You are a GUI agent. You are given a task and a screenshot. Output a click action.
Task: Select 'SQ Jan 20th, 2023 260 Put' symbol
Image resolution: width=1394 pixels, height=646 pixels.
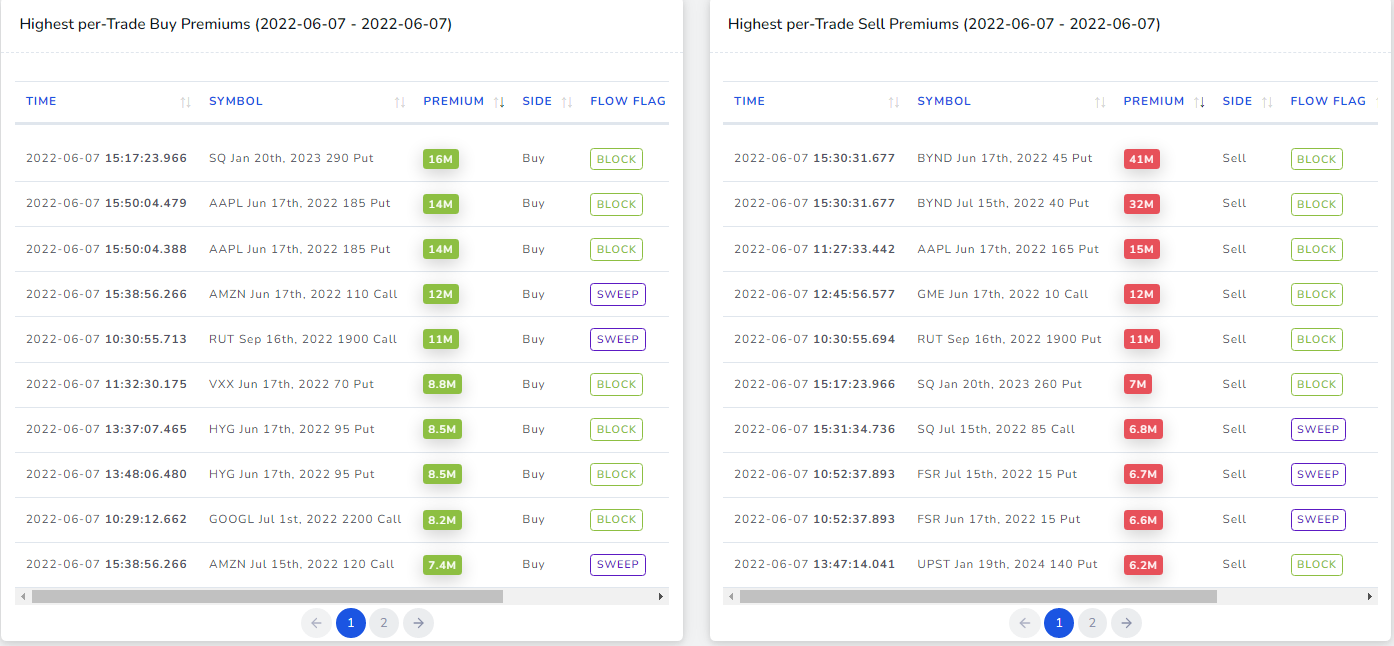coord(999,384)
